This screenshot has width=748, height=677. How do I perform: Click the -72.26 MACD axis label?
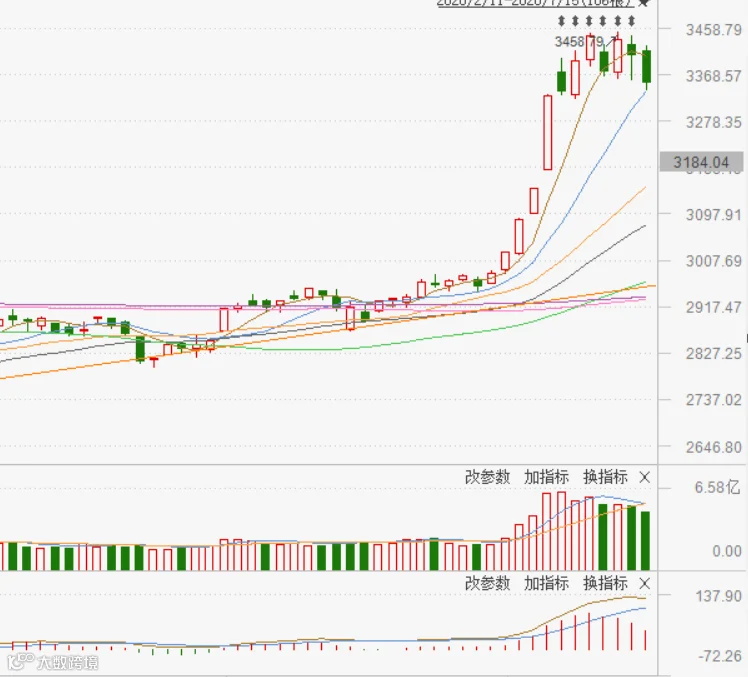719,656
